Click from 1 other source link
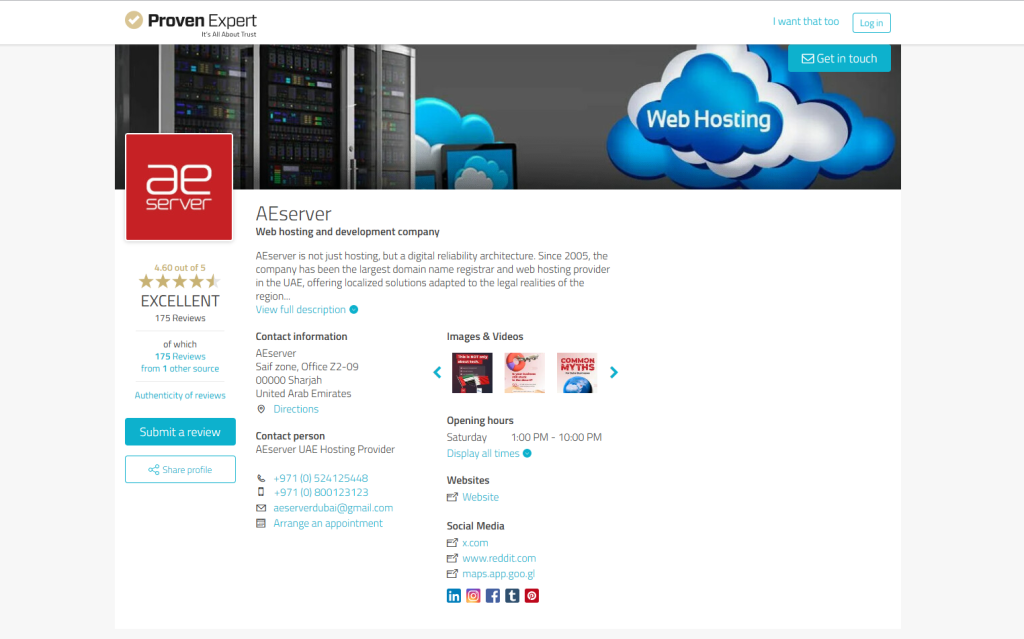This screenshot has height=639, width=1024. coord(180,369)
